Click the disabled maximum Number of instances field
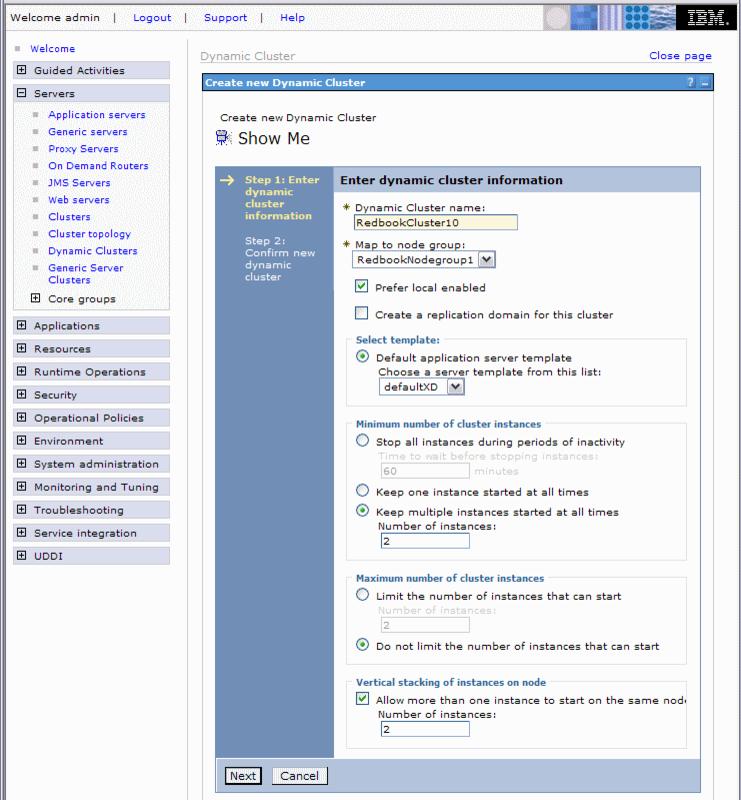 point(425,625)
